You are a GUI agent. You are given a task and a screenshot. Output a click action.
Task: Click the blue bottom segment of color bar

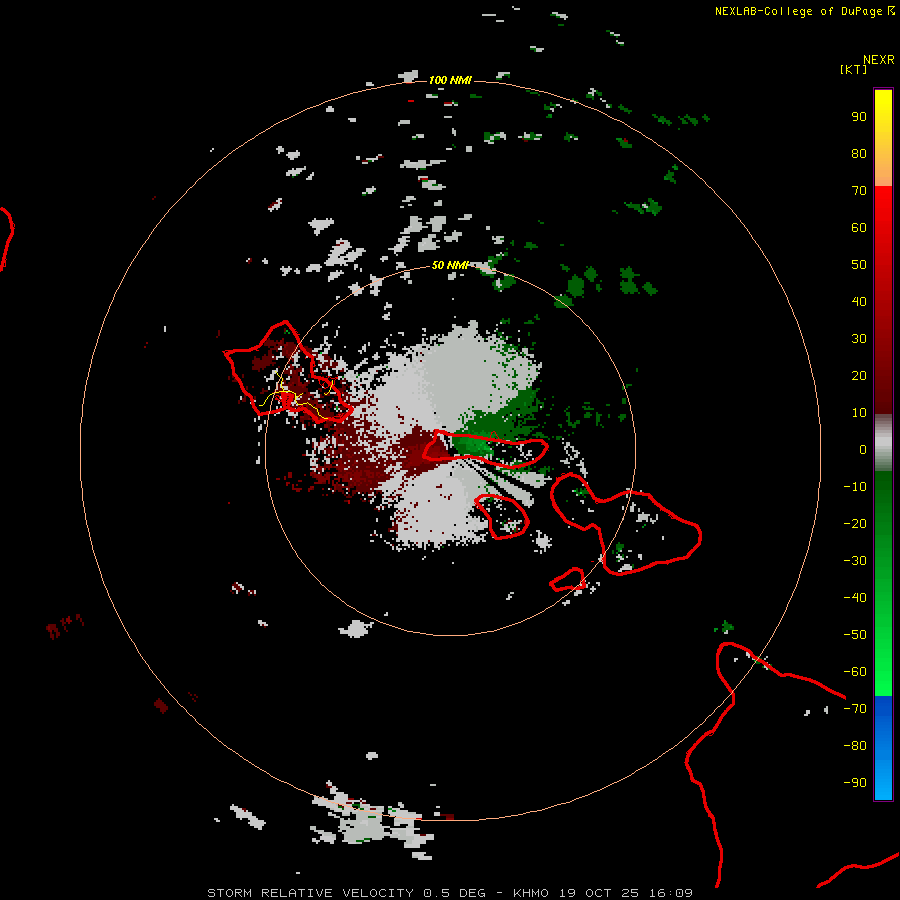(x=883, y=748)
